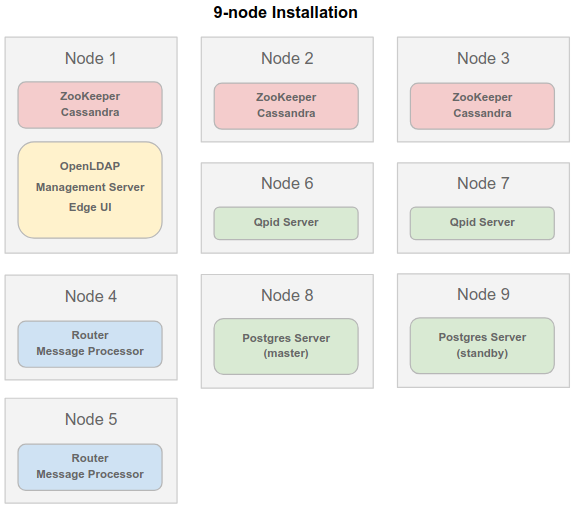Select the Node 9 heading
Viewport: 574px width, 509px height.
pos(483,294)
